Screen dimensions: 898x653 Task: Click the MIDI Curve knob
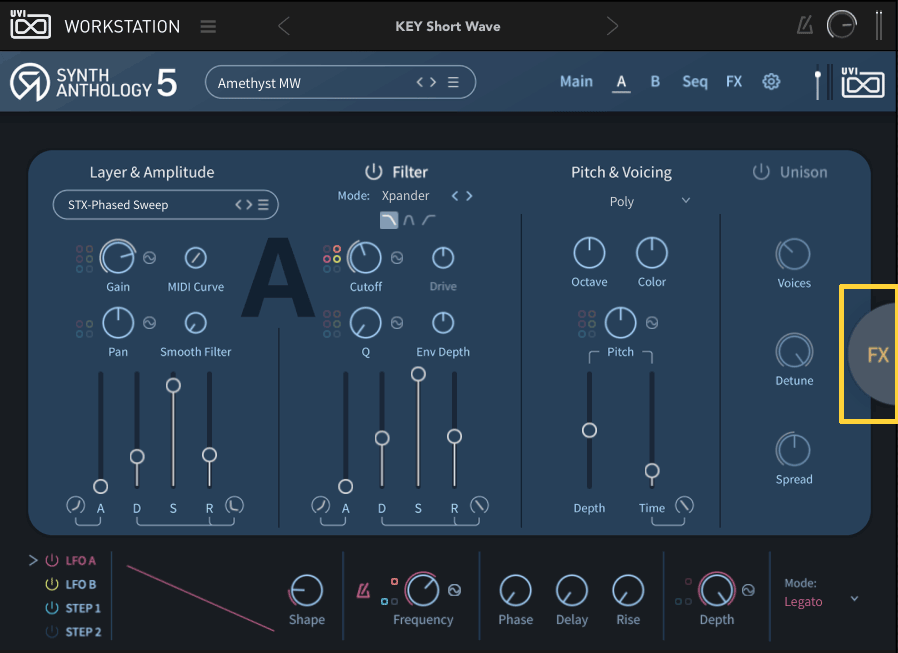click(195, 258)
